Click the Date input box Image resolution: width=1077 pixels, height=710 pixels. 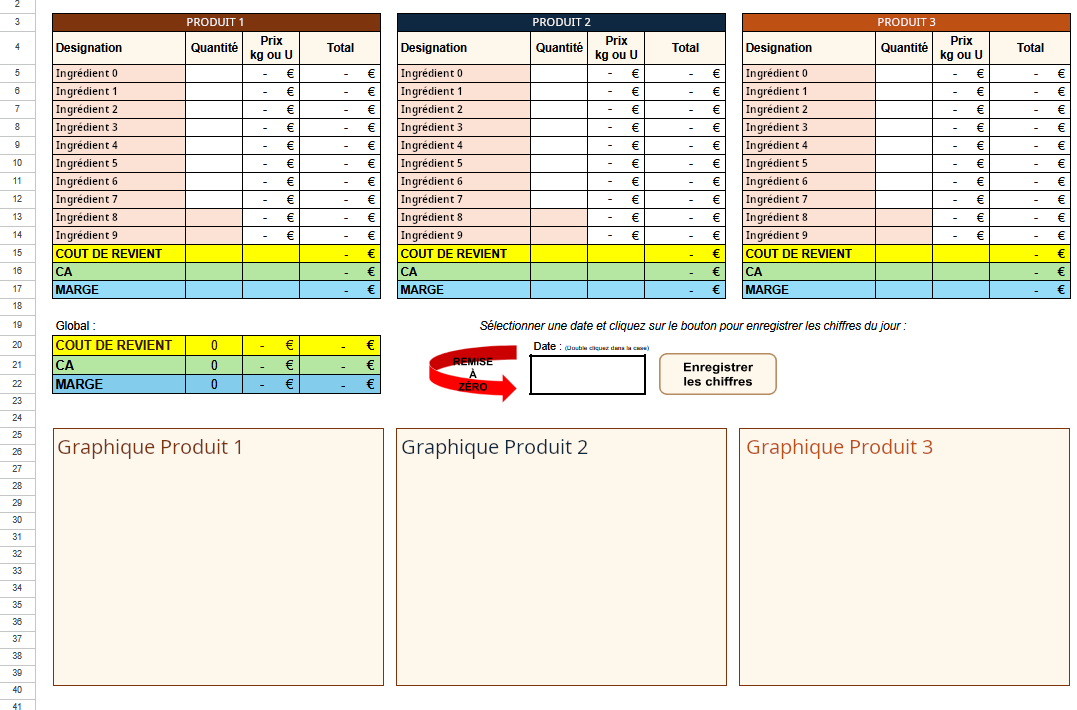click(587, 375)
